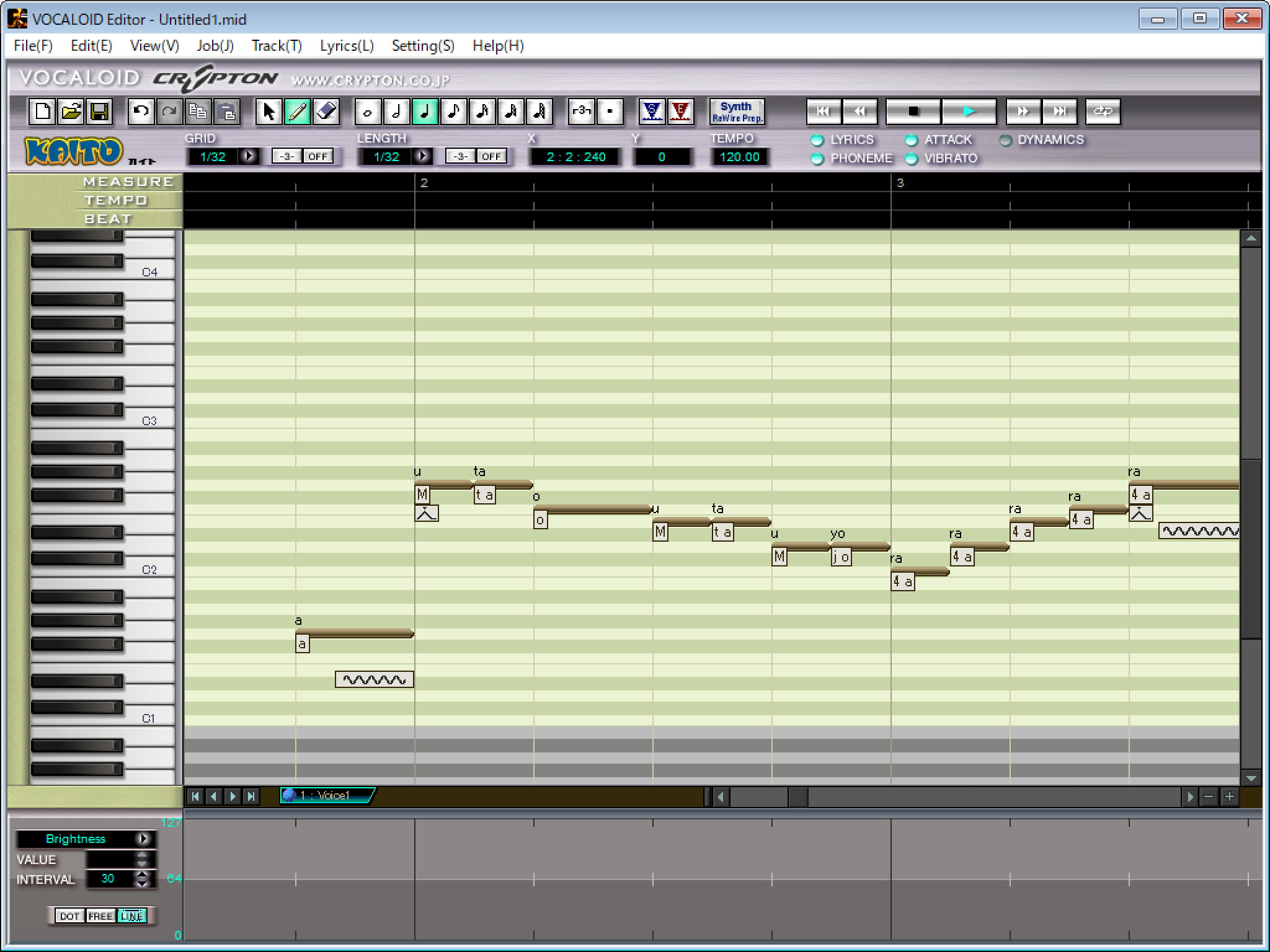
Task: Toggle the VIBRATO display indicator
Action: 911,159
